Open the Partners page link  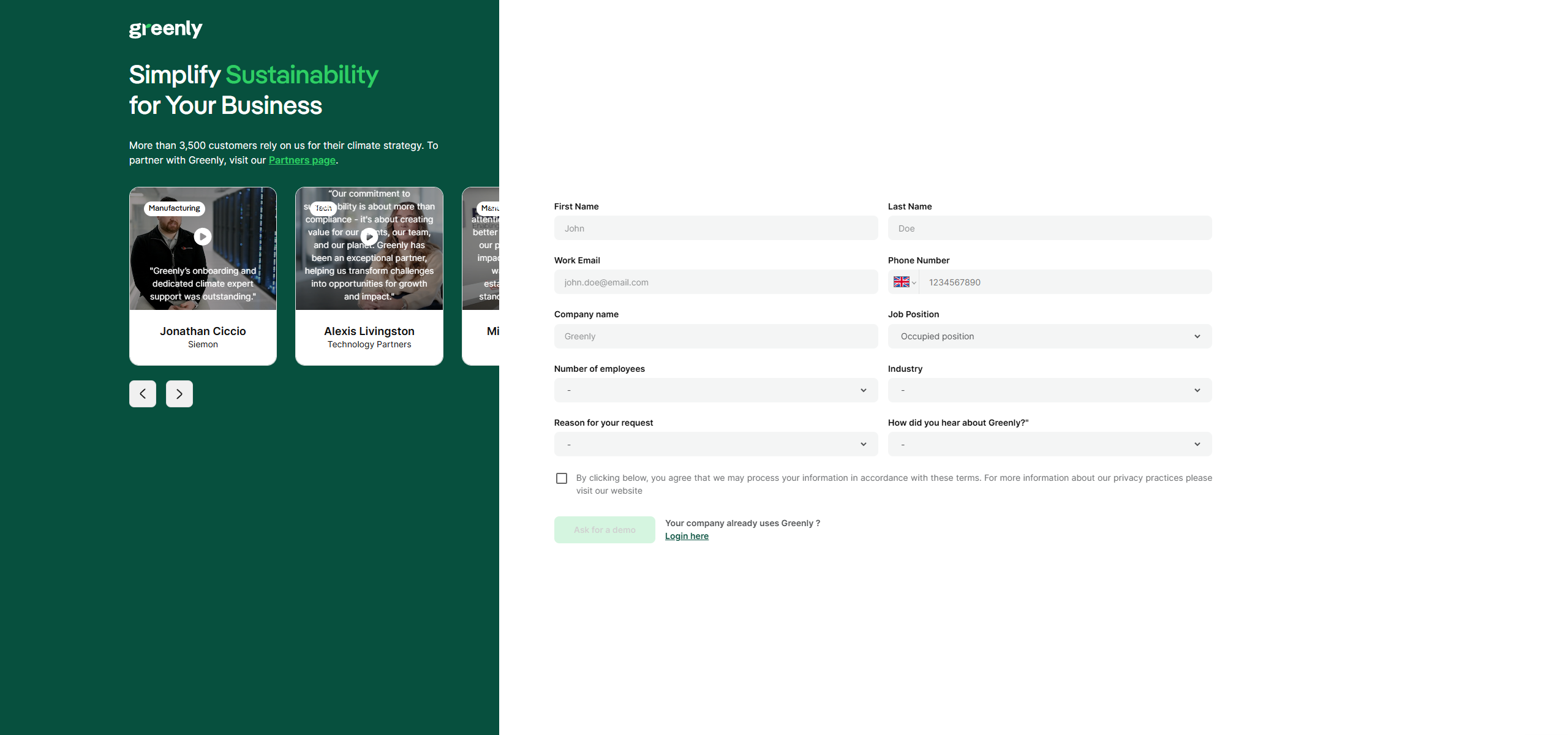click(302, 160)
